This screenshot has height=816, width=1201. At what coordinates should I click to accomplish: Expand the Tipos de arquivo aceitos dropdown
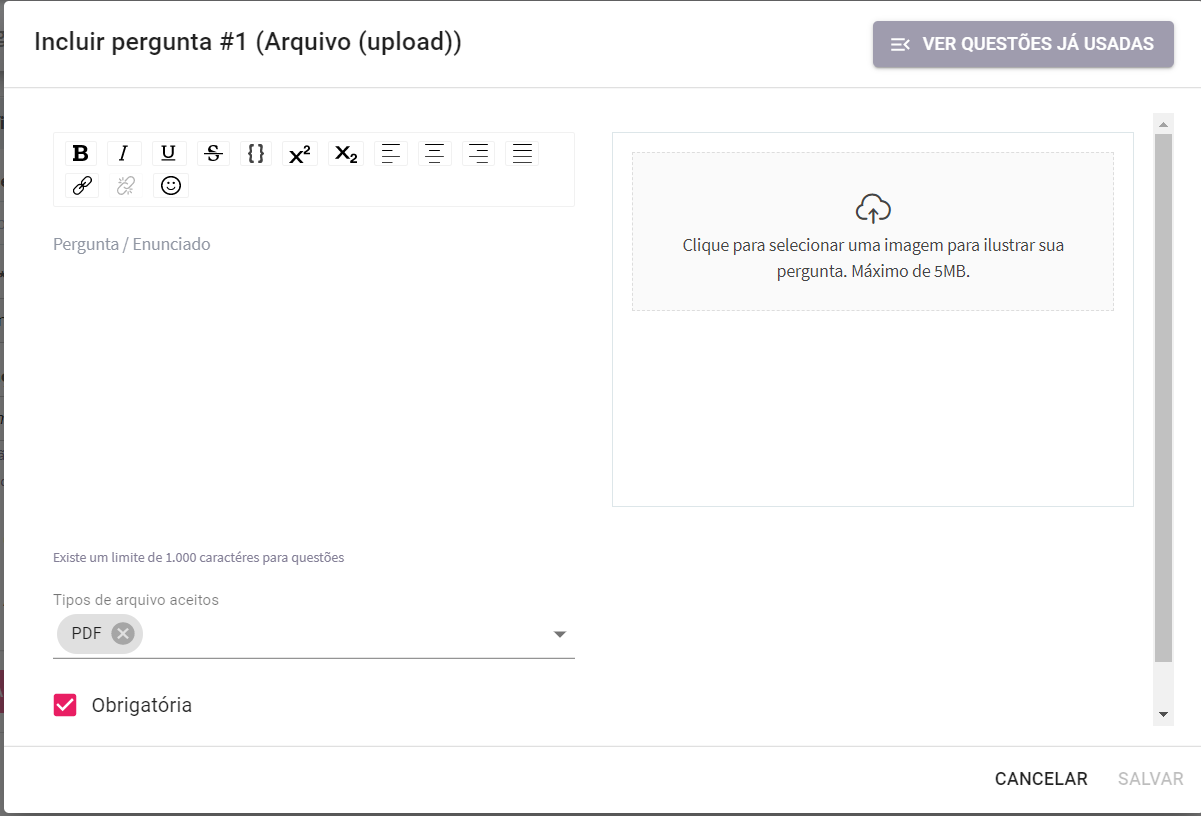pos(560,634)
